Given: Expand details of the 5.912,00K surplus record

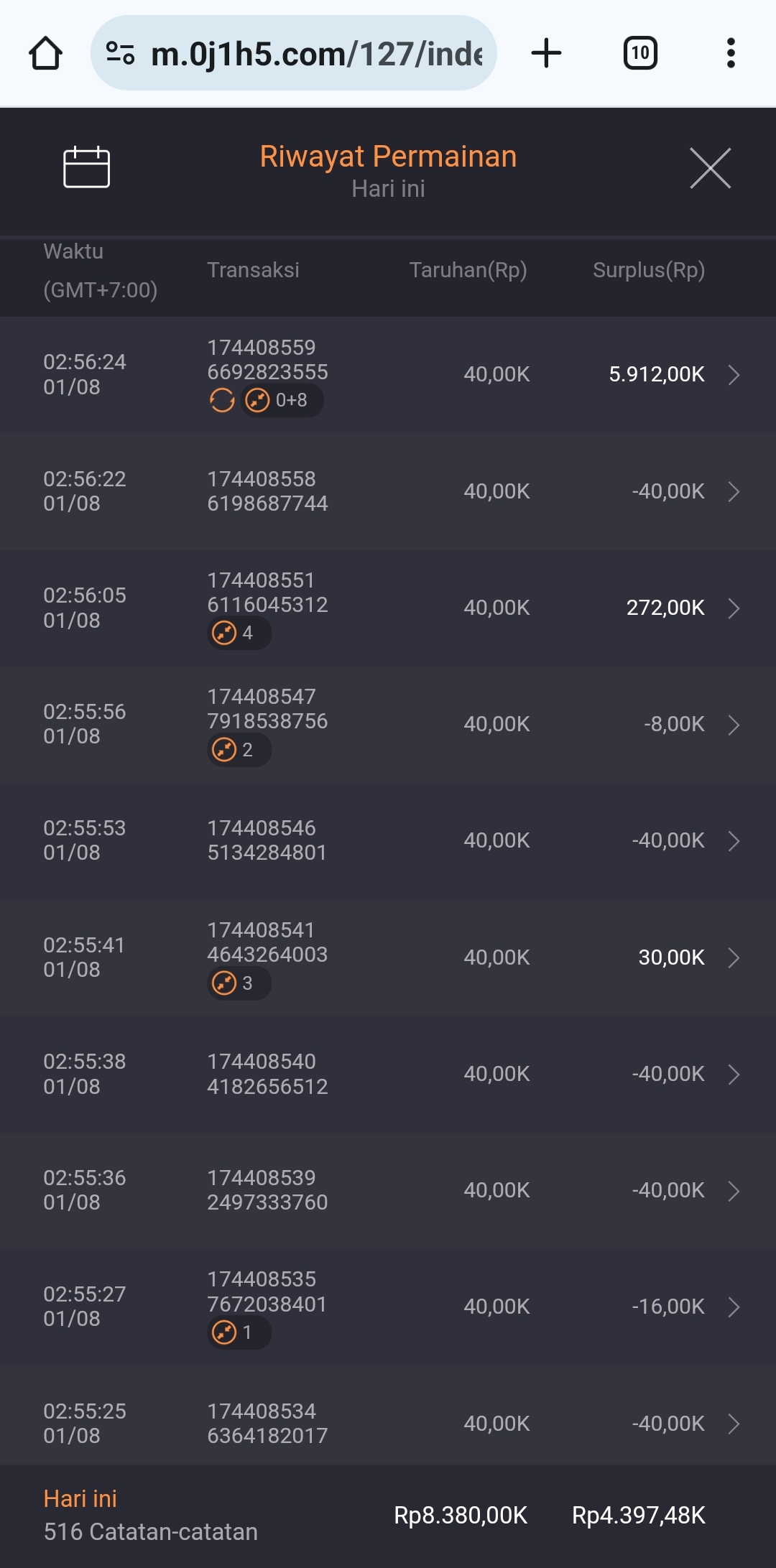Looking at the screenshot, I should coord(734,375).
